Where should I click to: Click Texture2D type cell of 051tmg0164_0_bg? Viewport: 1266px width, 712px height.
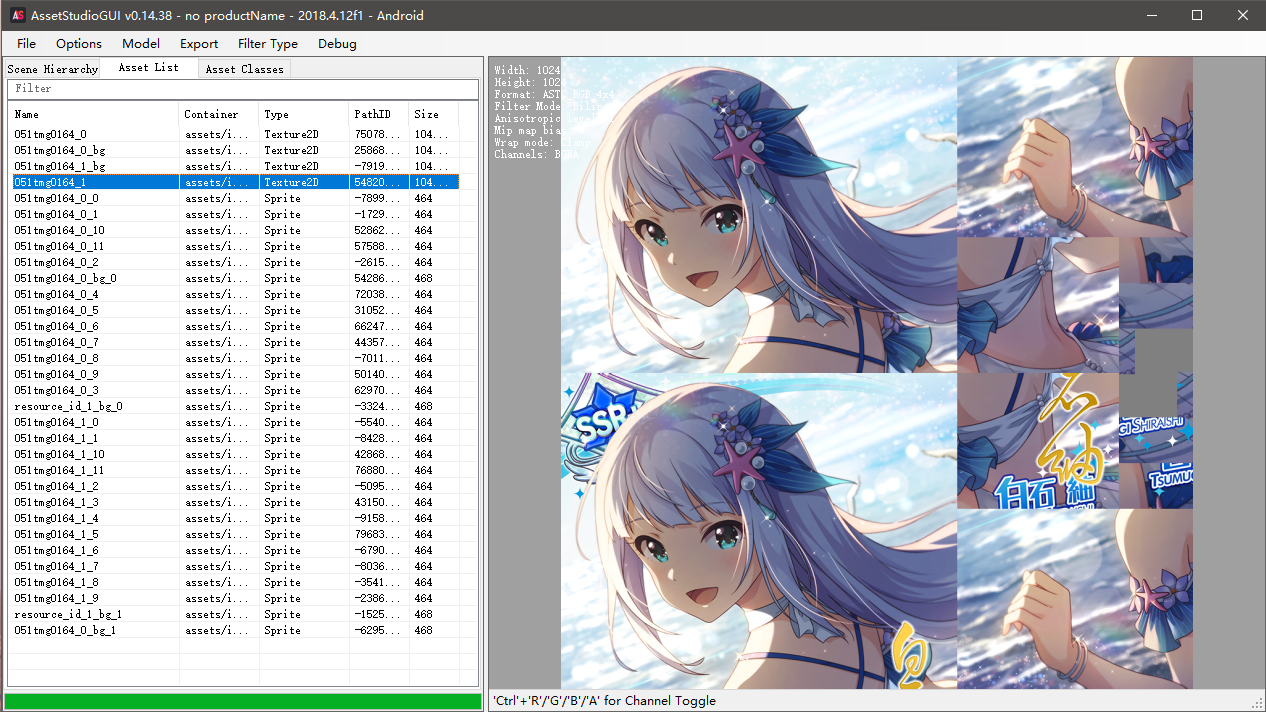click(x=304, y=150)
